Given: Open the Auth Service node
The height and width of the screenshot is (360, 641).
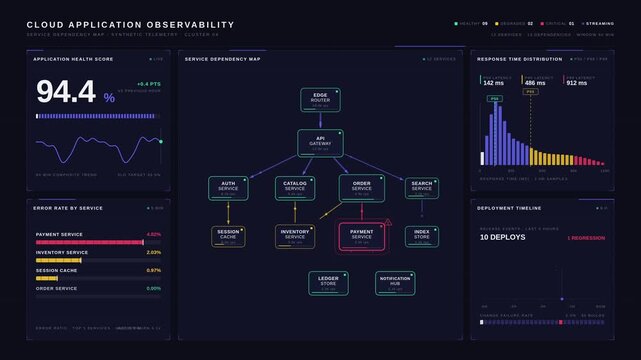Looking at the screenshot, I should click(x=228, y=188).
